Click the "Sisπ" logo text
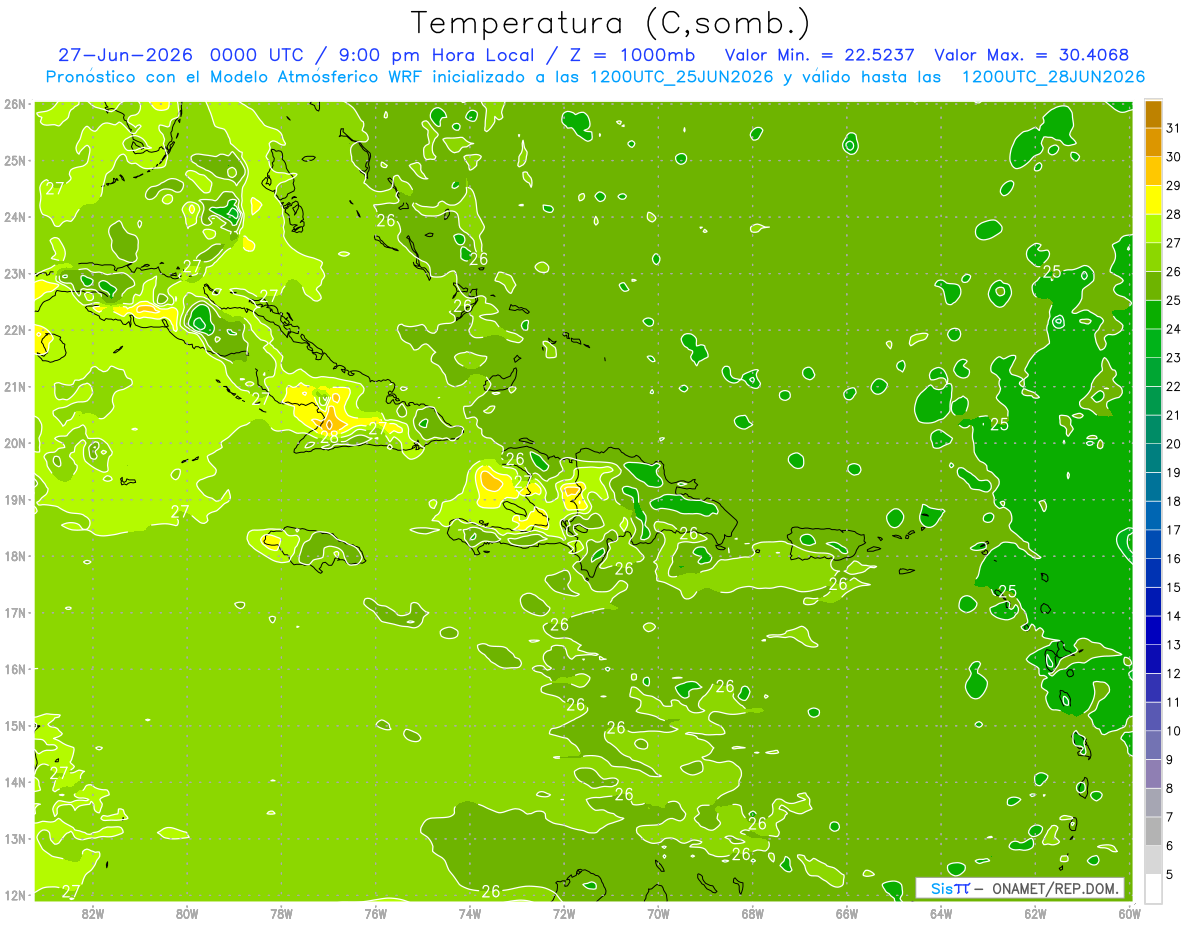This screenshot has height=927, width=1200. 949,888
